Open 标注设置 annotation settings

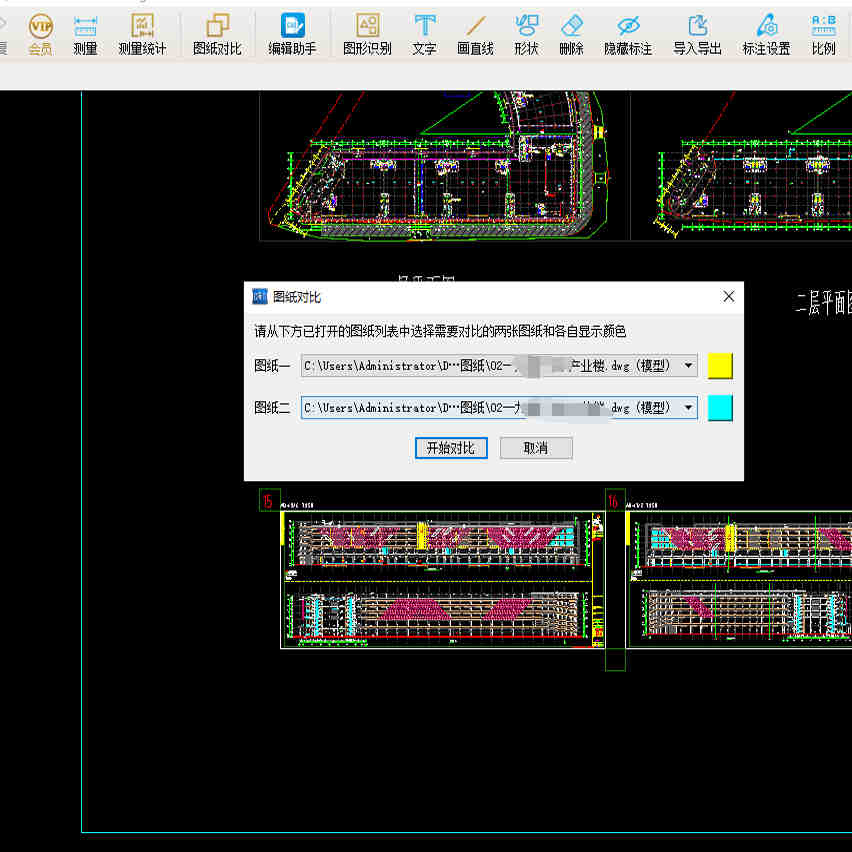pyautogui.click(x=767, y=35)
